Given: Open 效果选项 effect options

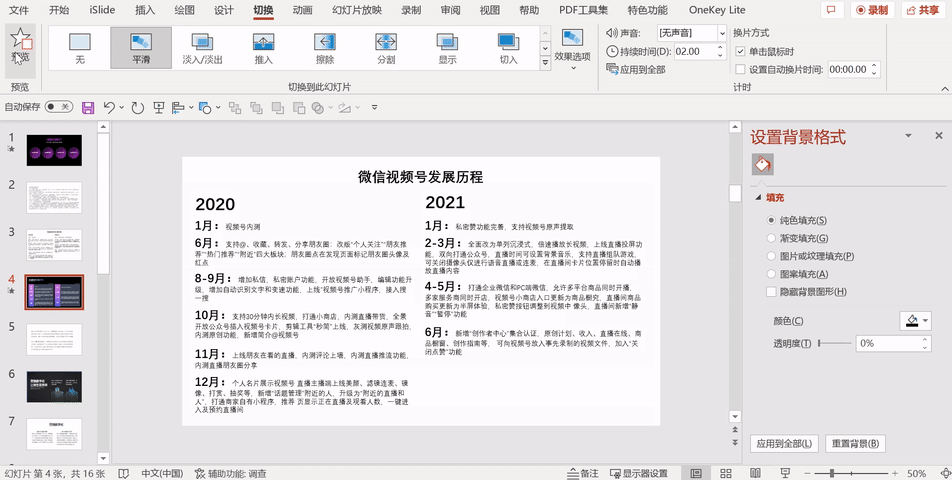Looking at the screenshot, I should tap(573, 49).
